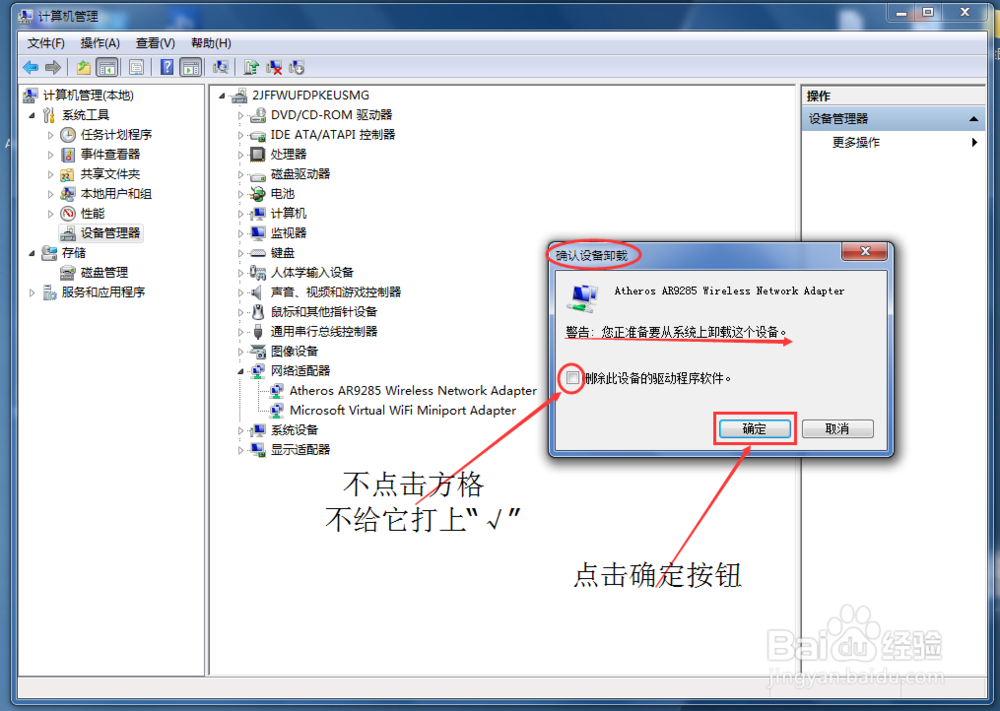Click the 电池 battery icon

[258, 194]
